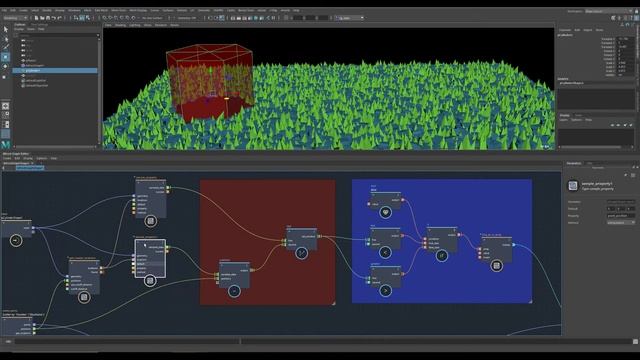Click the selected sample_property node's circular icon
This screenshot has height=360, width=640.
[x=150, y=281]
